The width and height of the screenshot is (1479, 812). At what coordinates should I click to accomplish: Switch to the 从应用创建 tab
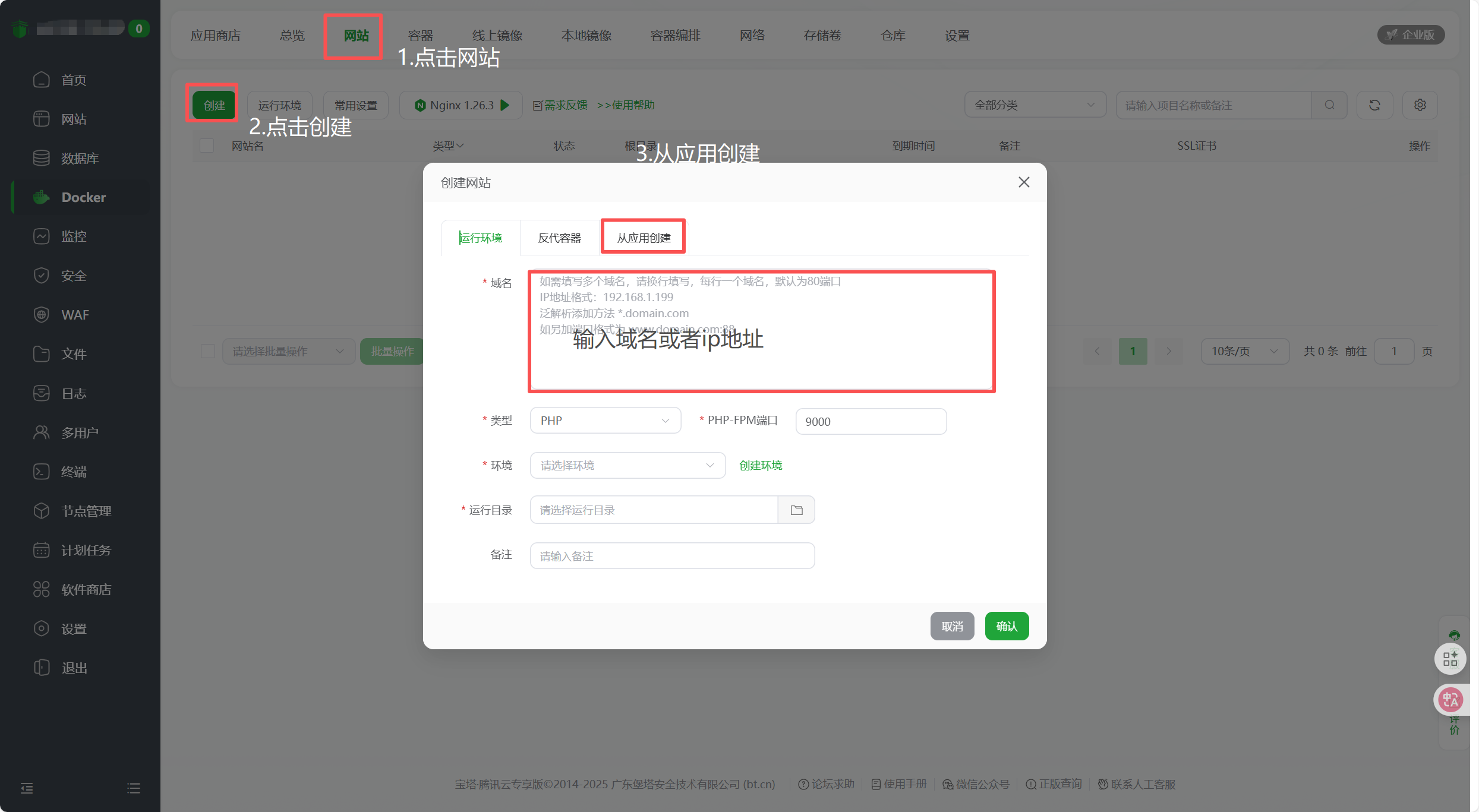tap(644, 238)
